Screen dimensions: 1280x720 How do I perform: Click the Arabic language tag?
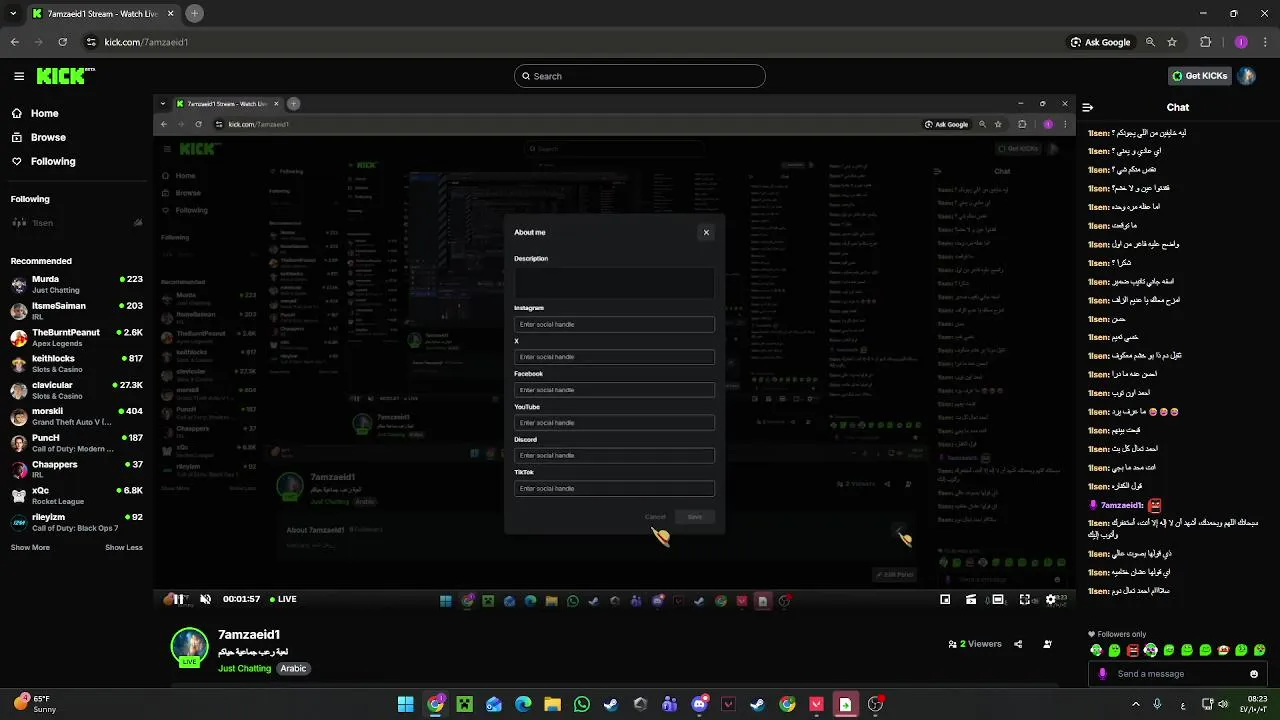click(x=293, y=668)
